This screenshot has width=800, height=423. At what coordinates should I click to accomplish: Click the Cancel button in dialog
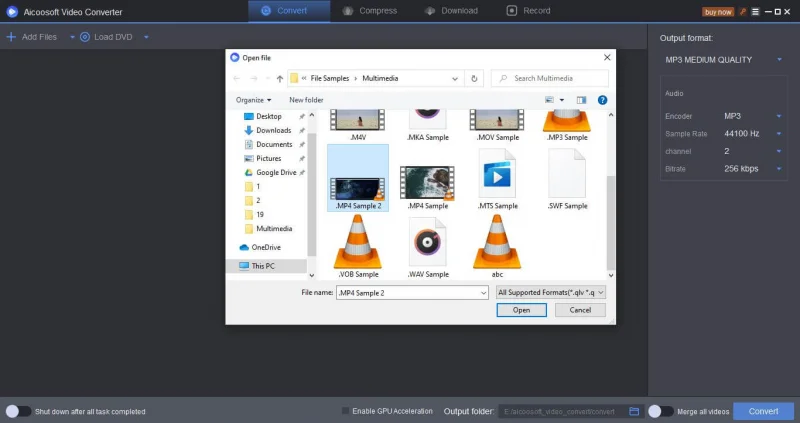(580, 310)
